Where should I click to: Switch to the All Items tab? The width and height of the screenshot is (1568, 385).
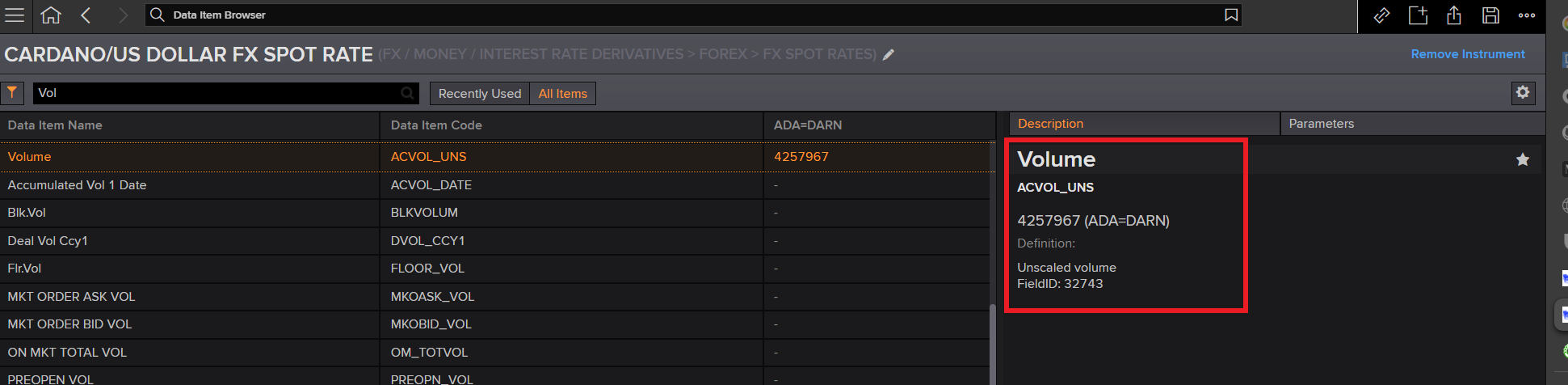[x=563, y=94]
